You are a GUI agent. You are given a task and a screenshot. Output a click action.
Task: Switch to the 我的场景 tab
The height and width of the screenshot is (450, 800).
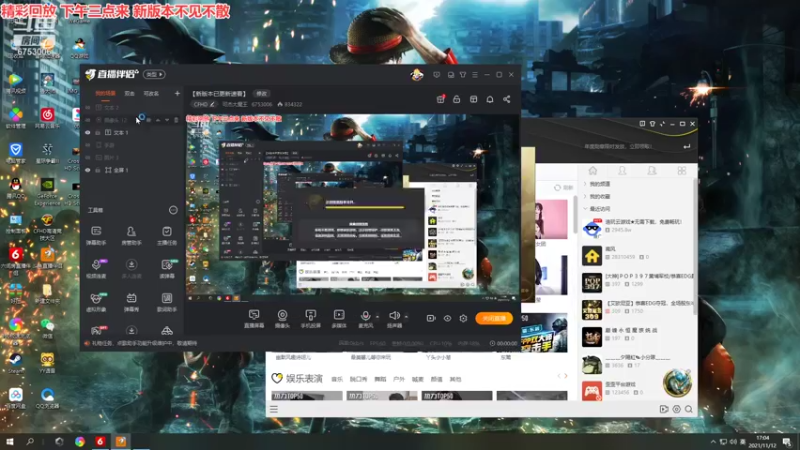[105, 94]
